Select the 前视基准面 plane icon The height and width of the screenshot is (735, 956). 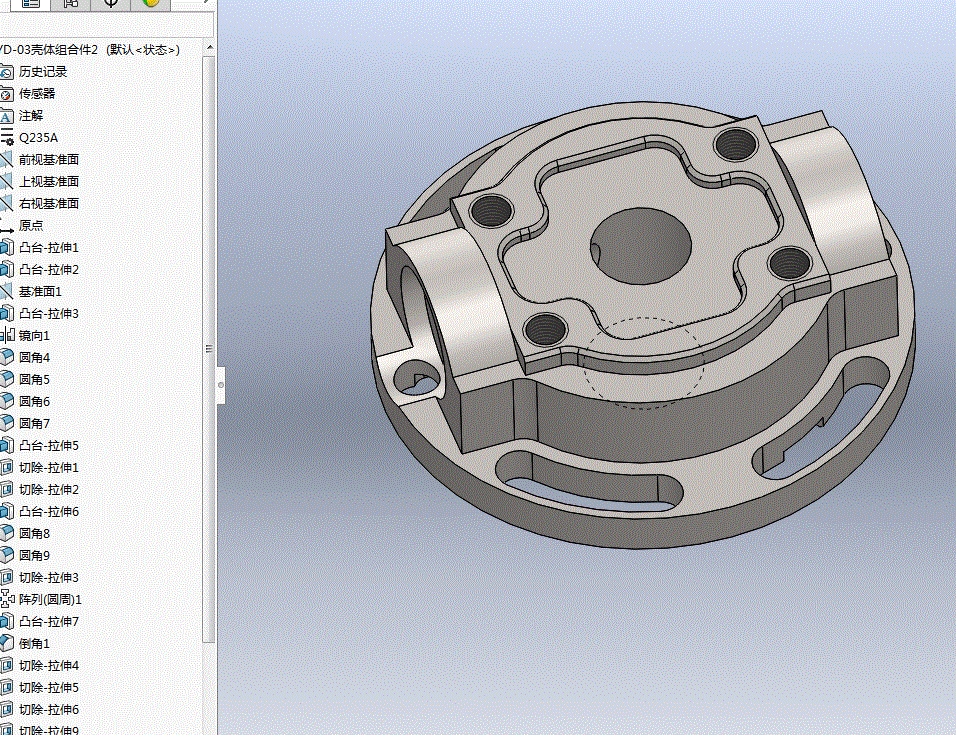click(x=6, y=160)
